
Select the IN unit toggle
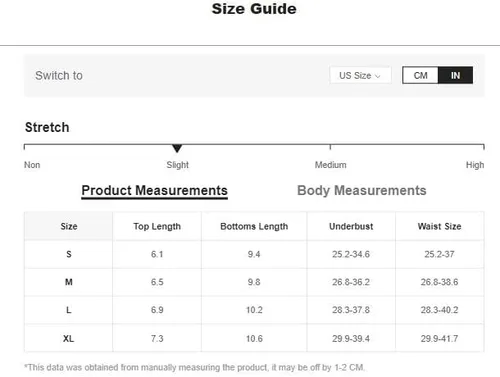coord(455,75)
